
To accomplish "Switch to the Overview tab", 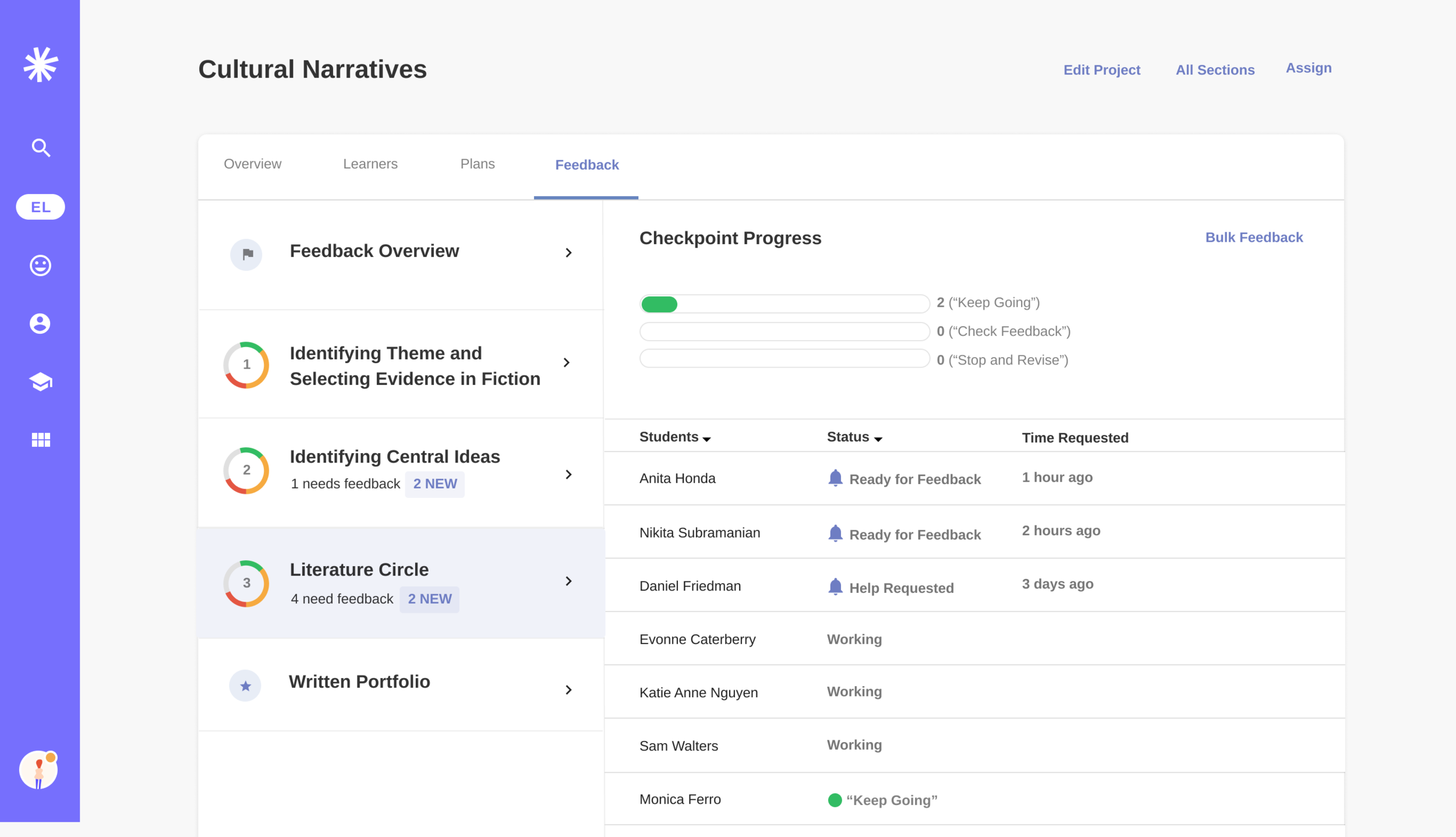I will click(252, 164).
